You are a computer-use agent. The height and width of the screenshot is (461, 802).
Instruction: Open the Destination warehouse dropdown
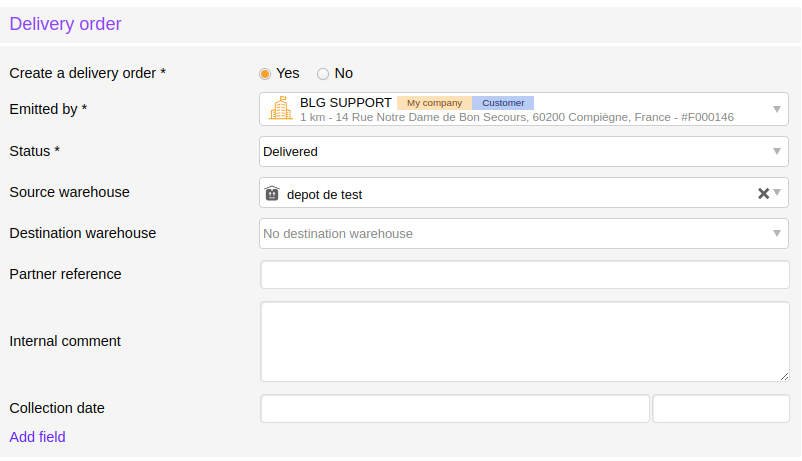pyautogui.click(x=524, y=233)
